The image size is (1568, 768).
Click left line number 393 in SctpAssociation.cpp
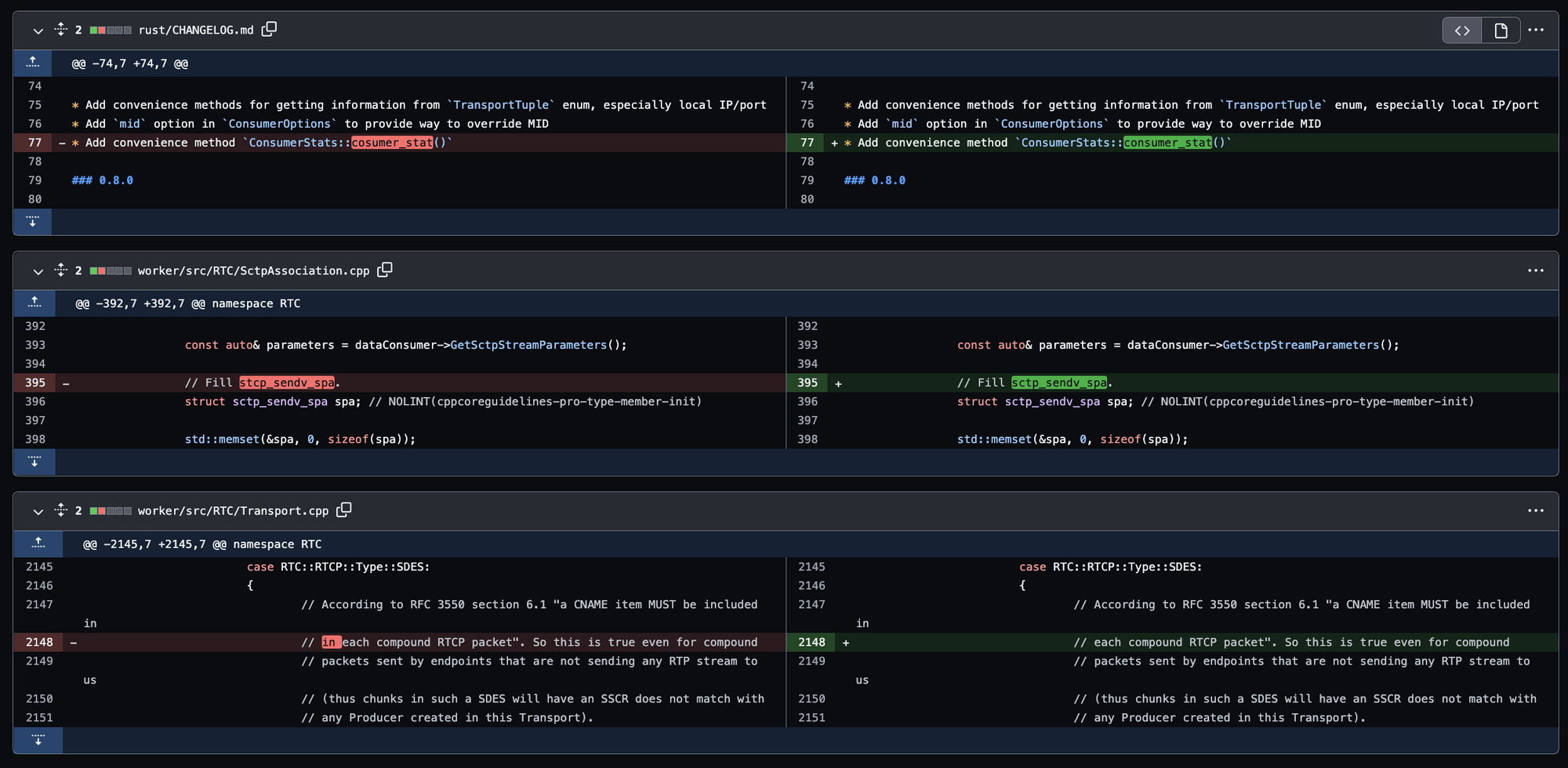coord(35,345)
